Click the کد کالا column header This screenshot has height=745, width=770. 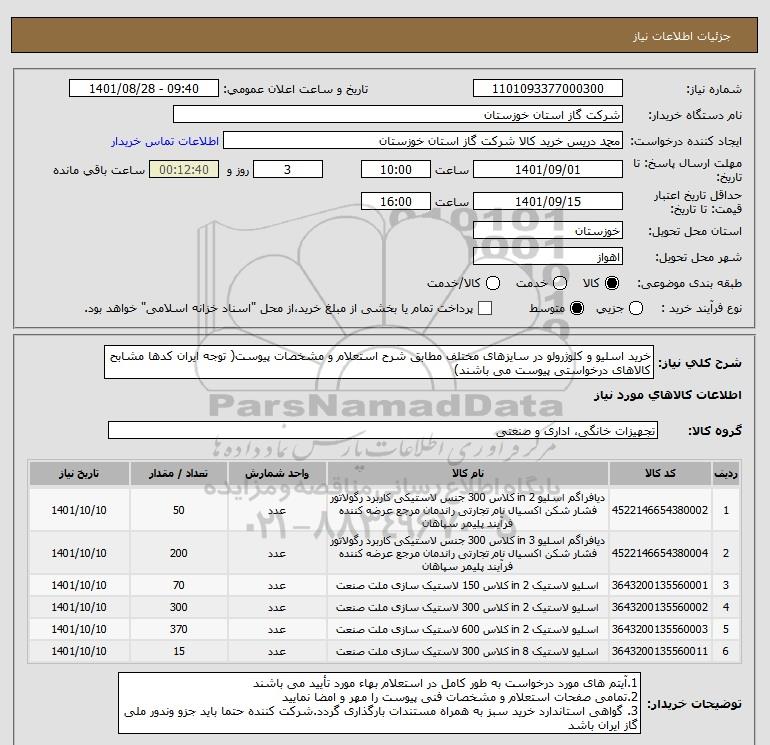[660, 473]
